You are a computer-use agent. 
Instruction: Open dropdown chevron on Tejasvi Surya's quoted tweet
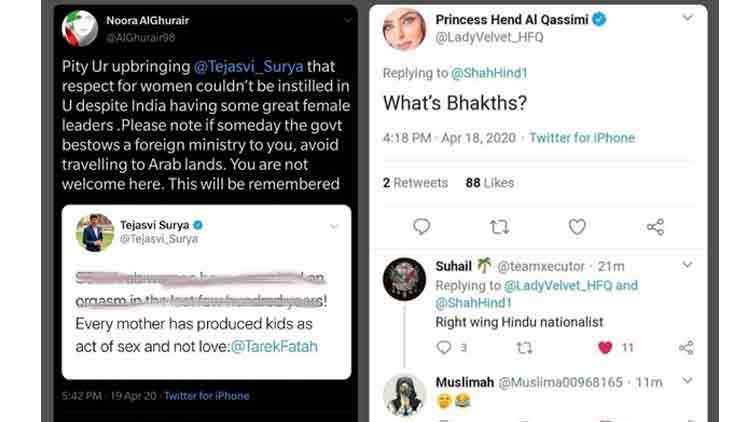click(x=333, y=228)
